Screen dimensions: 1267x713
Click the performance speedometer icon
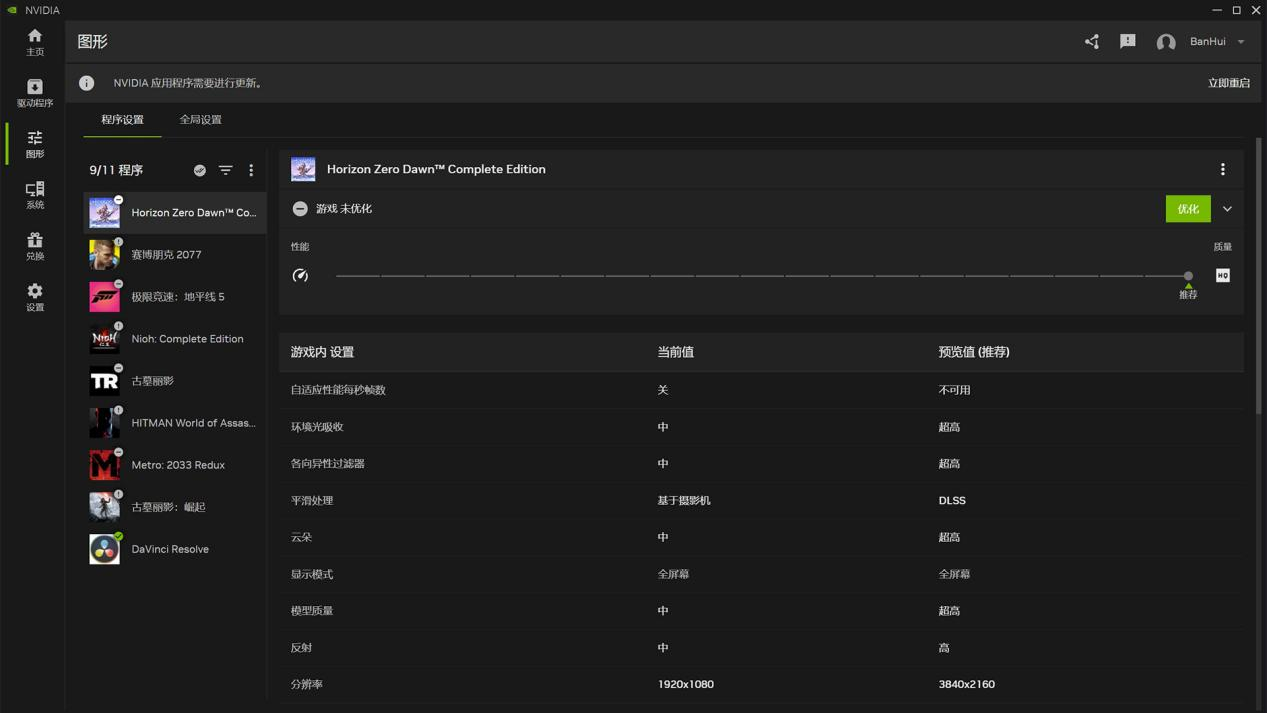tap(300, 276)
